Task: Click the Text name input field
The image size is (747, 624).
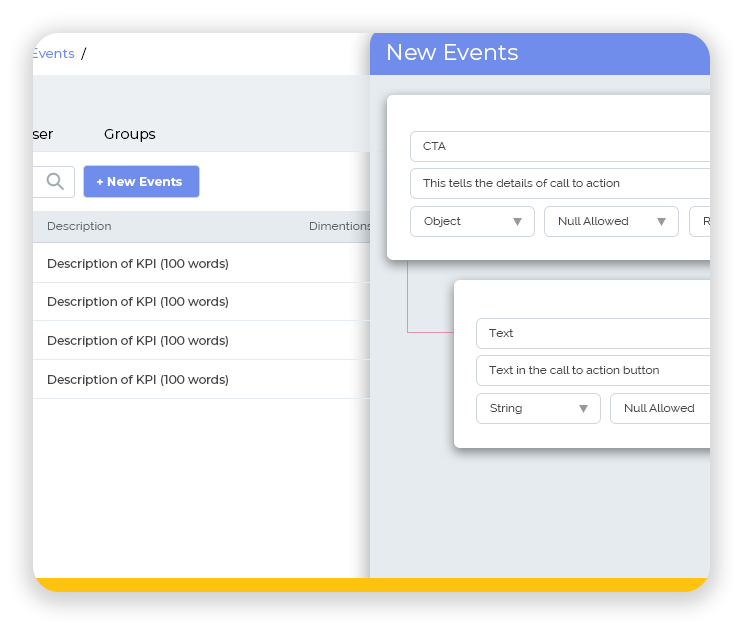Action: [592, 333]
